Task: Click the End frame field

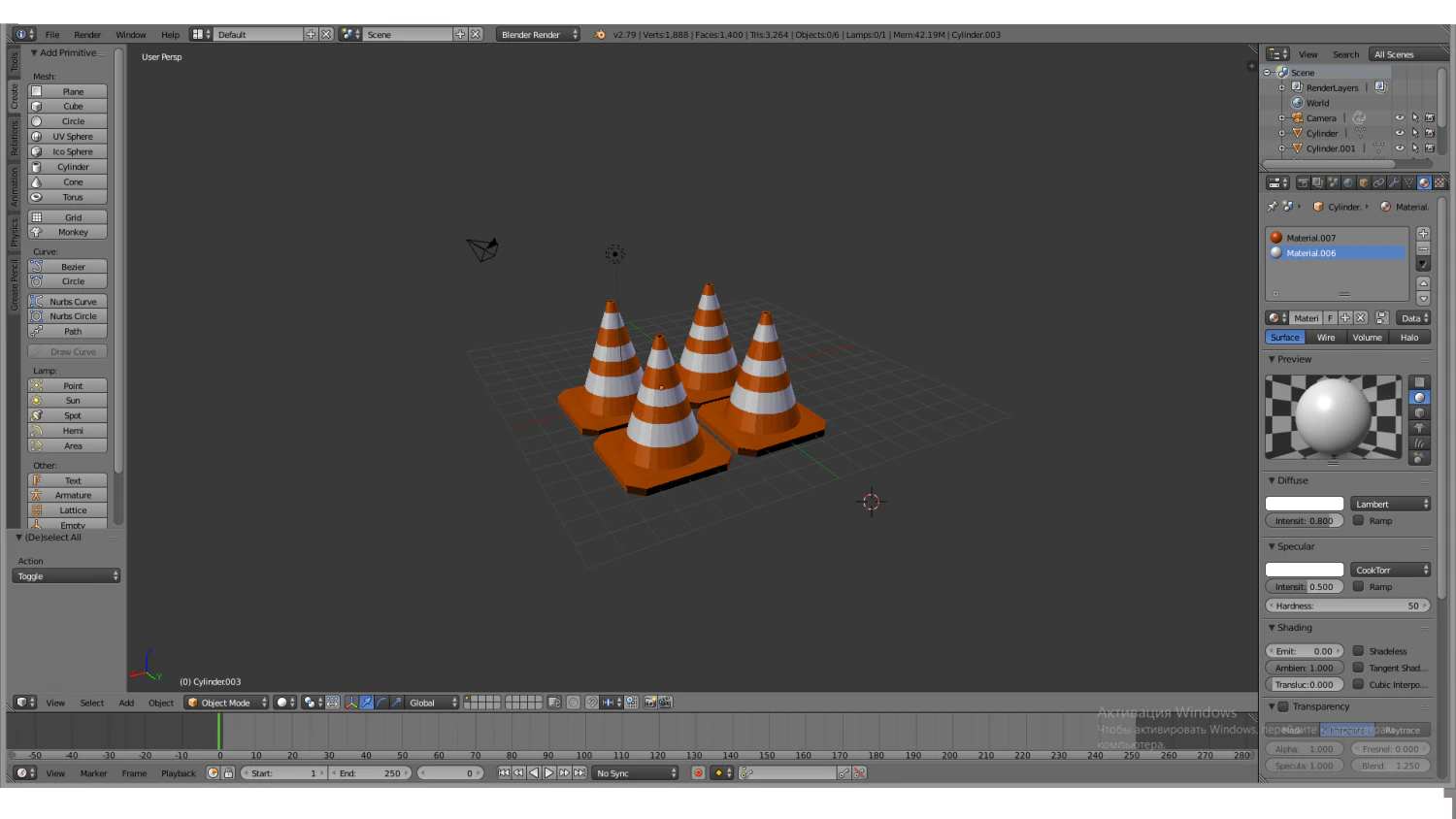Action: (x=371, y=773)
